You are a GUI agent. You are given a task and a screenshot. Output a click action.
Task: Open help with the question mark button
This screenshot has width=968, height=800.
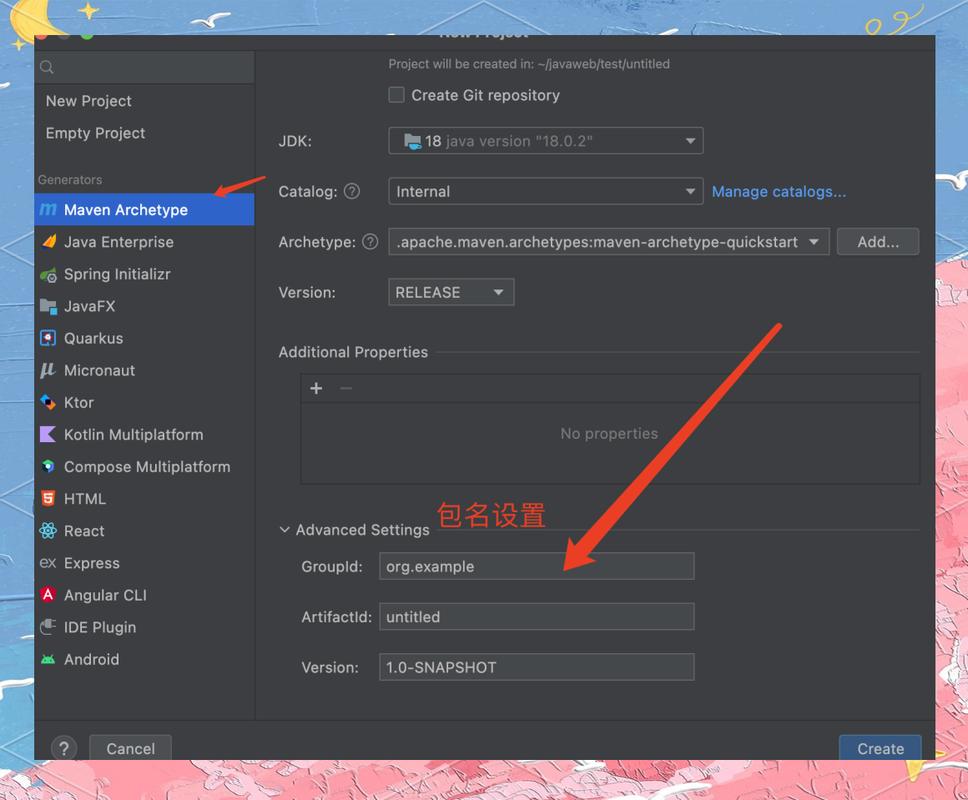[64, 748]
